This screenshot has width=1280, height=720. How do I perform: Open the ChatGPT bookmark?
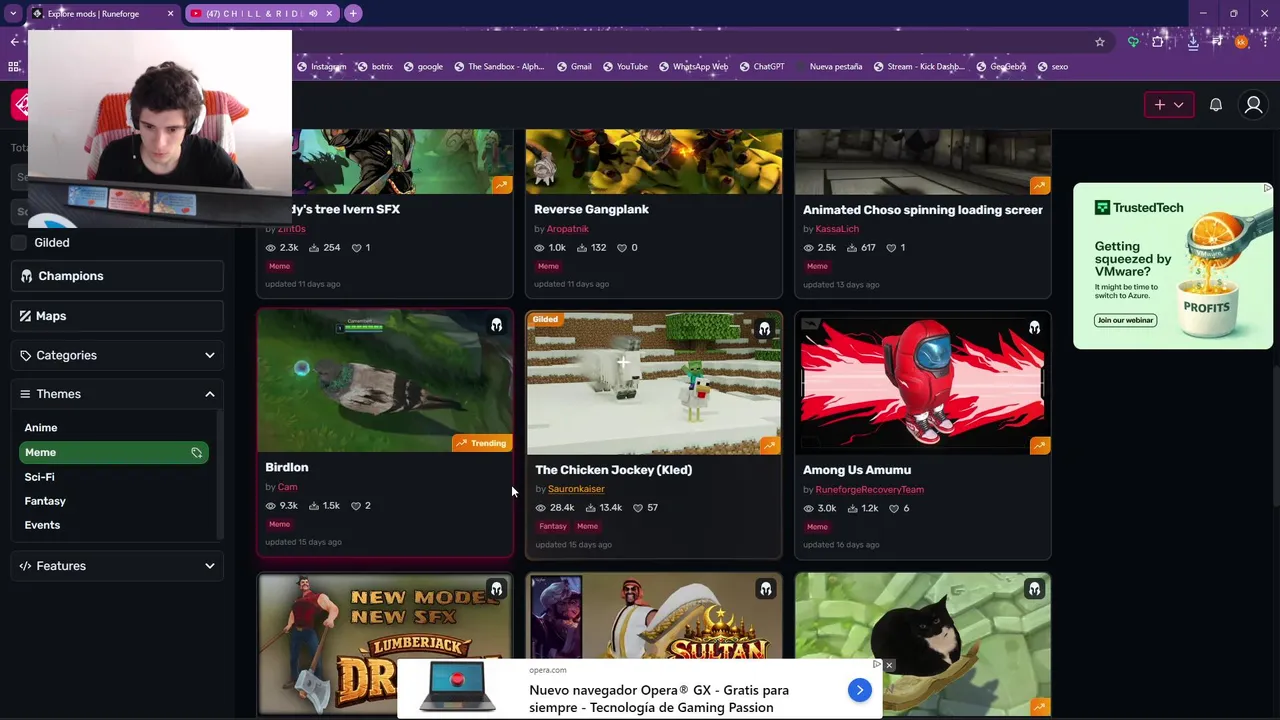[761, 67]
